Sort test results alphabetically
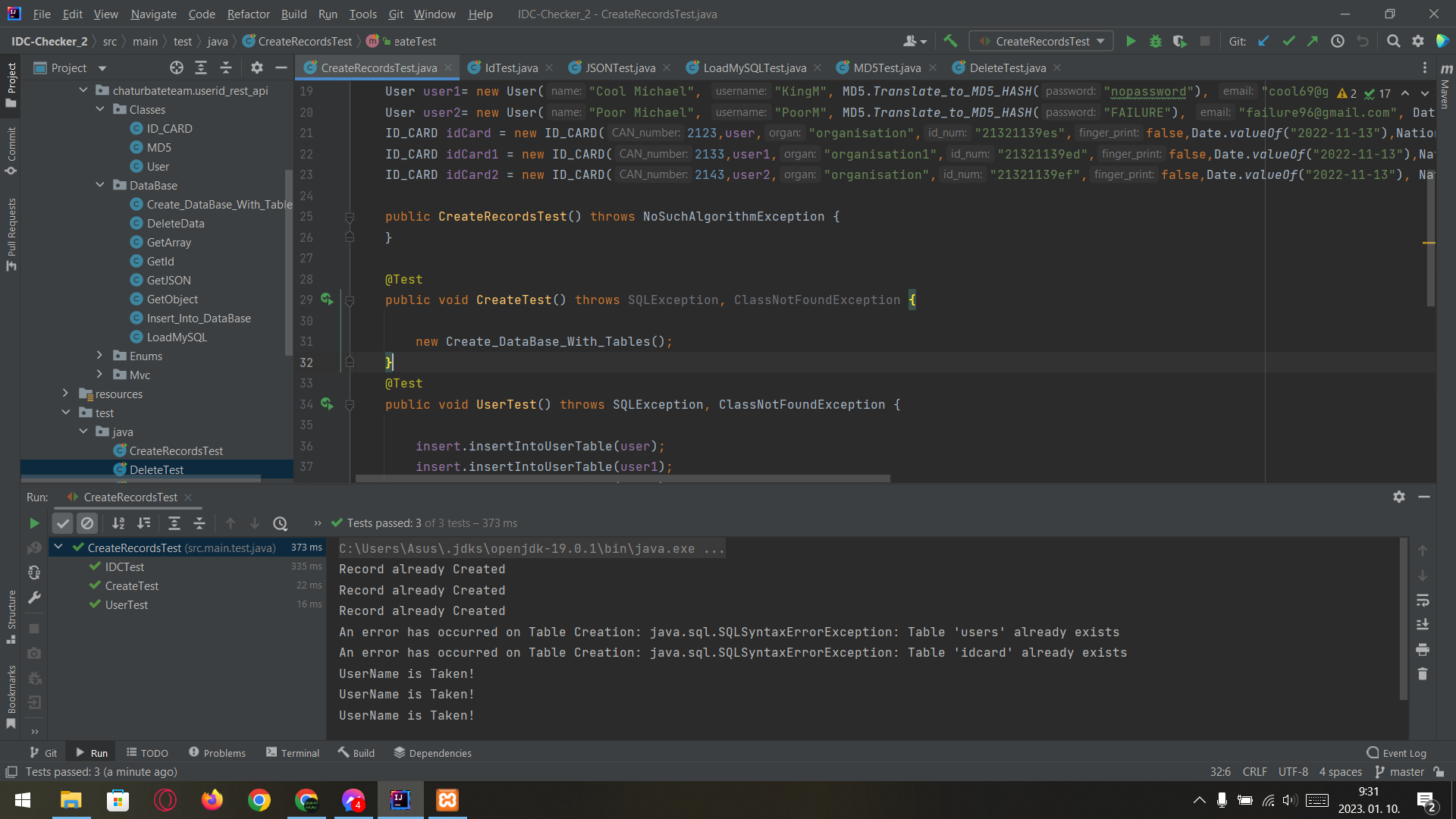The width and height of the screenshot is (1456, 819). tap(118, 523)
